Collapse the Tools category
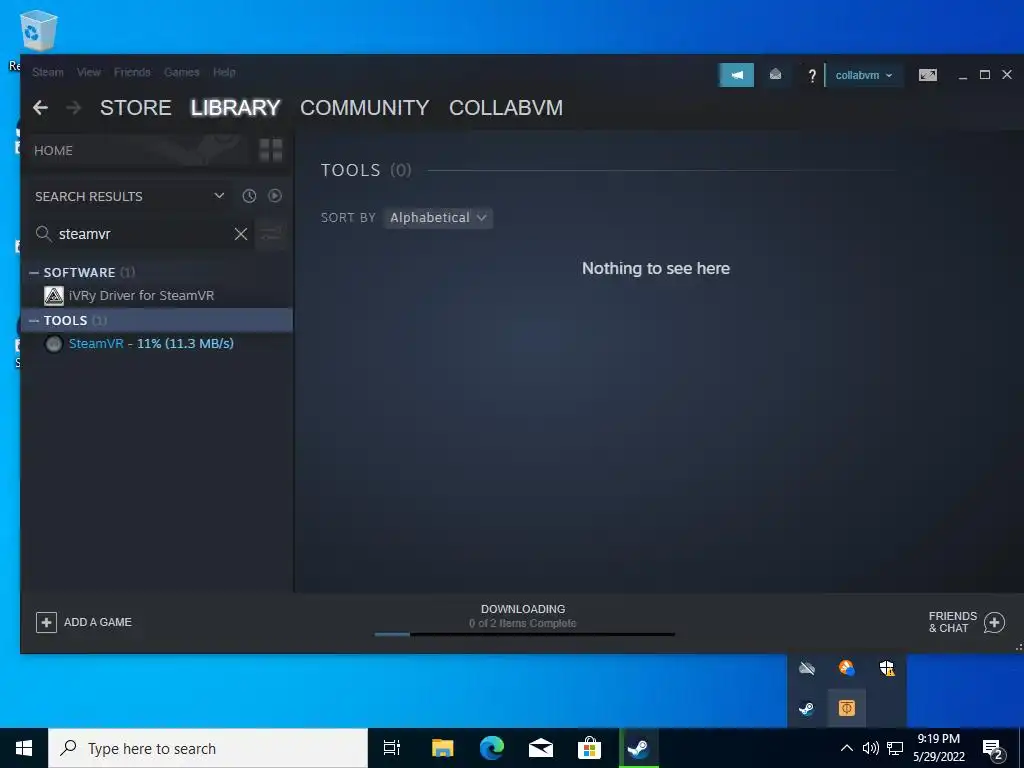The image size is (1024, 768). tap(34, 321)
